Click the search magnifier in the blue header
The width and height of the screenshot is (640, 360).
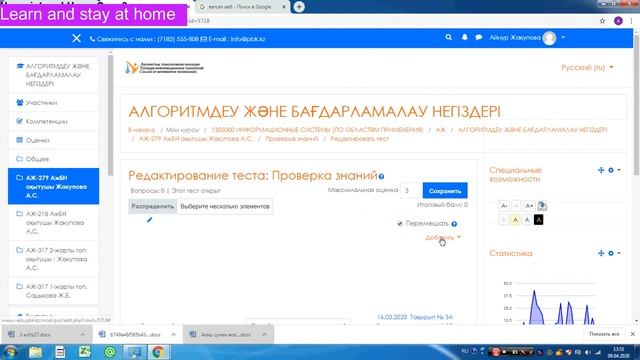pyautogui.click(x=449, y=37)
